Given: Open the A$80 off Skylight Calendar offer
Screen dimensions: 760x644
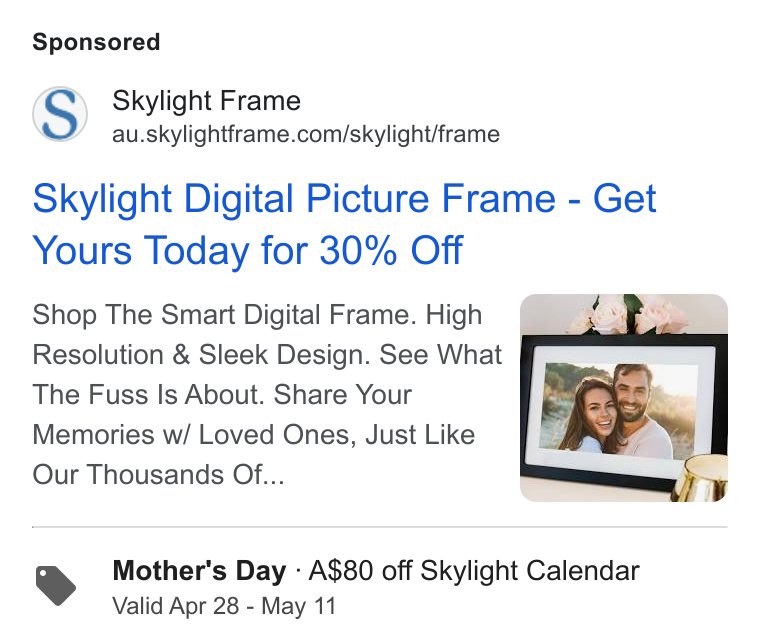Looking at the screenshot, I should (474, 570).
